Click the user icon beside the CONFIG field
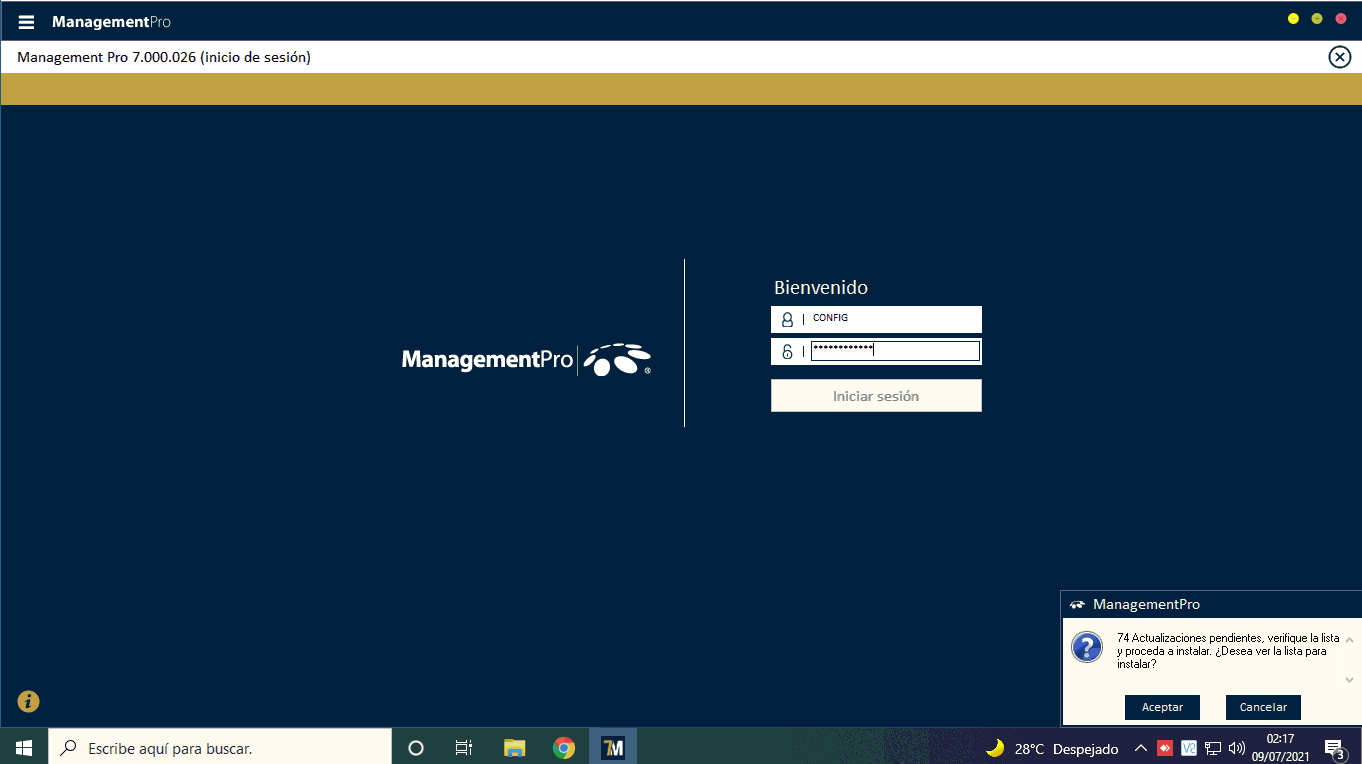1362x764 pixels. click(787, 320)
